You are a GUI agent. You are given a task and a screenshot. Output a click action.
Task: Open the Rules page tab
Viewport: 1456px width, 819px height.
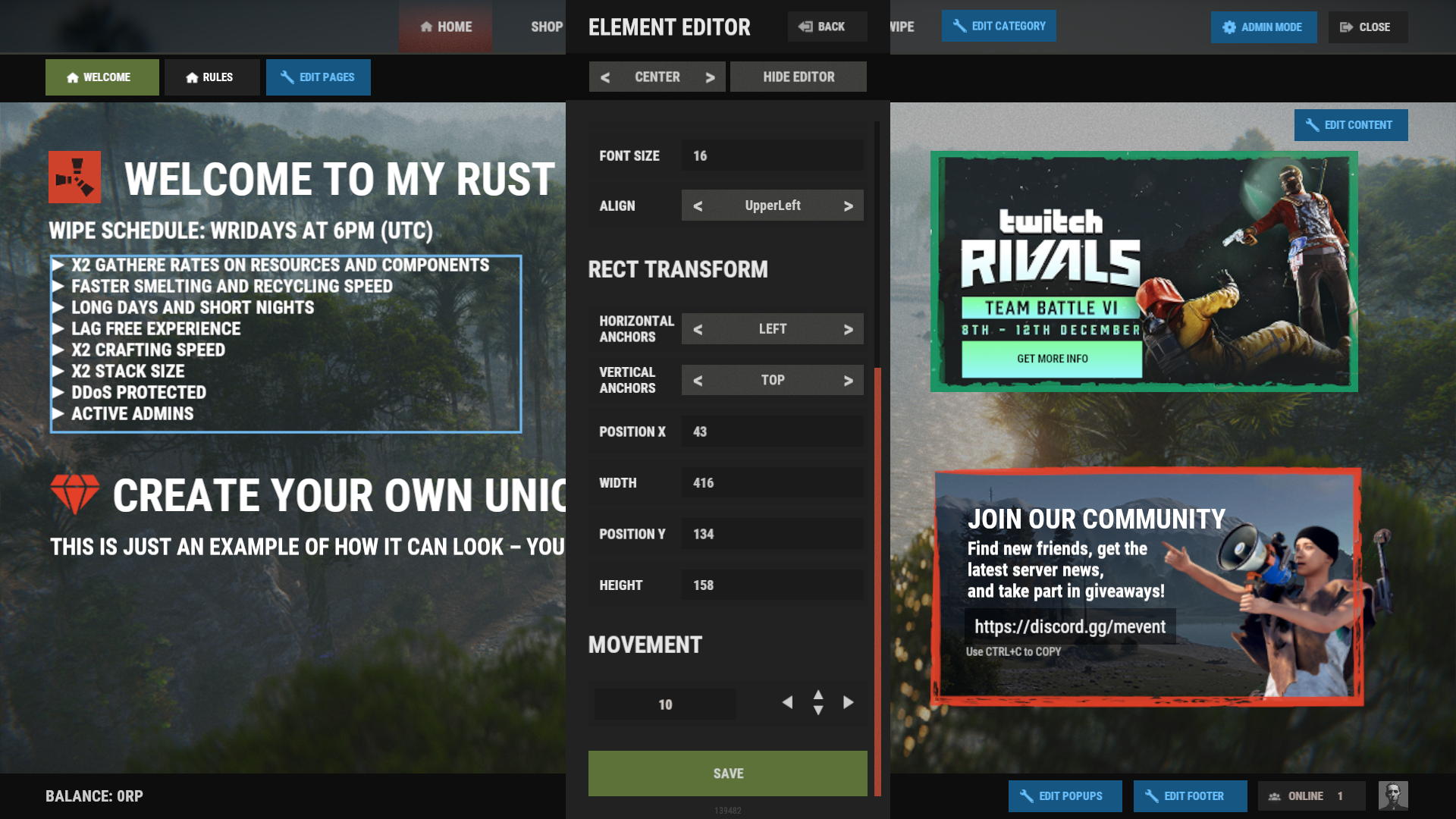click(211, 77)
